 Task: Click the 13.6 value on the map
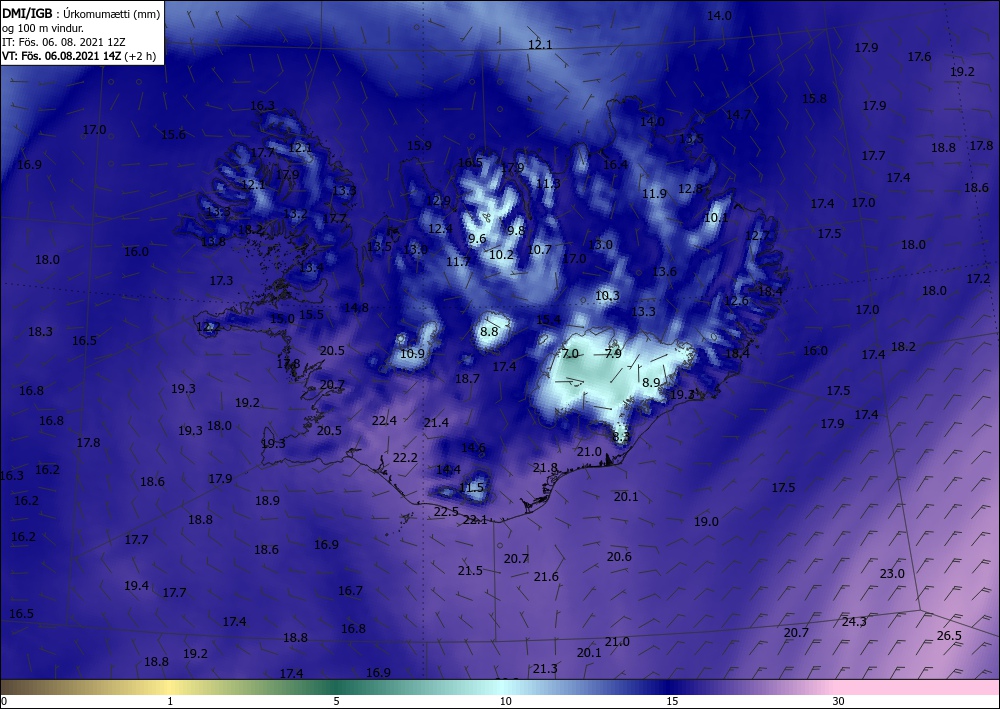tap(665, 272)
